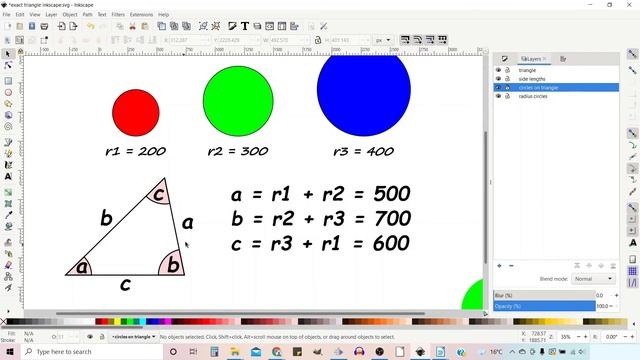This screenshot has width=640, height=360.
Task: Select the Text tool in the left toolbox
Action: coord(8,177)
